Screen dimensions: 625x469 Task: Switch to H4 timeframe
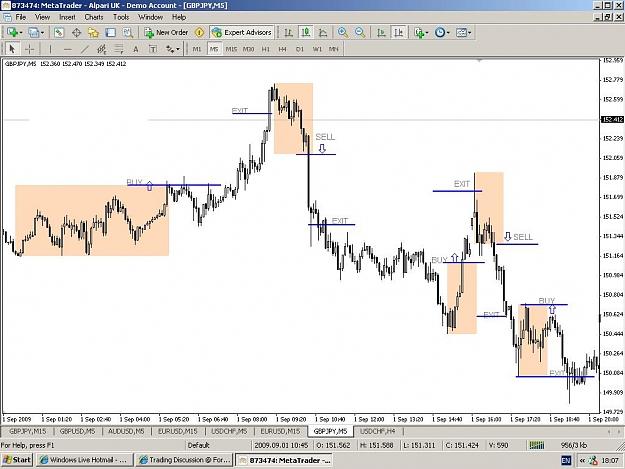(283, 49)
